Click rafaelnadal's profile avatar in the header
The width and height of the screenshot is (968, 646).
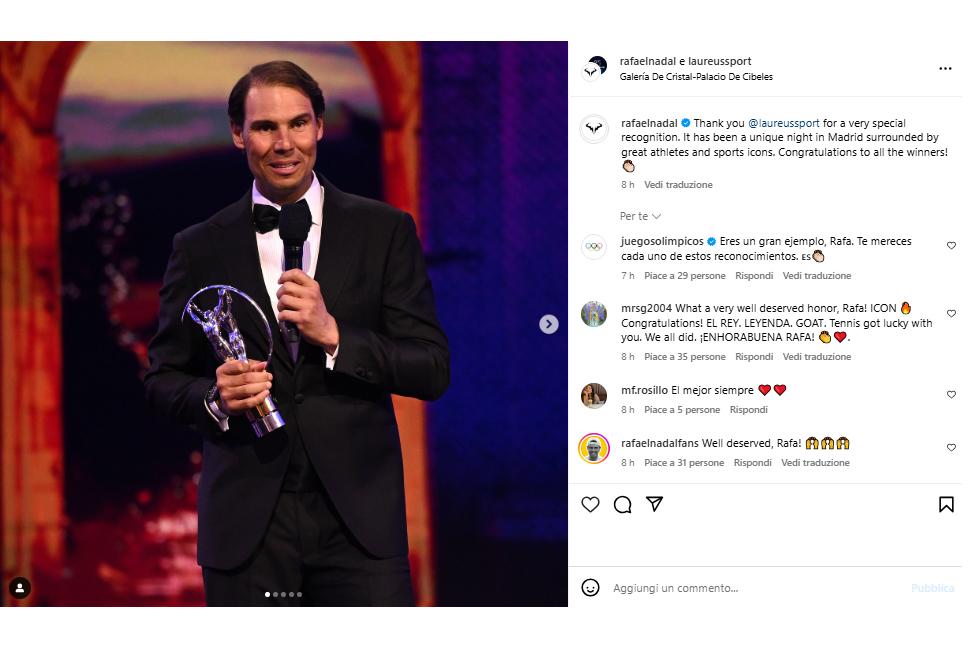pos(598,68)
